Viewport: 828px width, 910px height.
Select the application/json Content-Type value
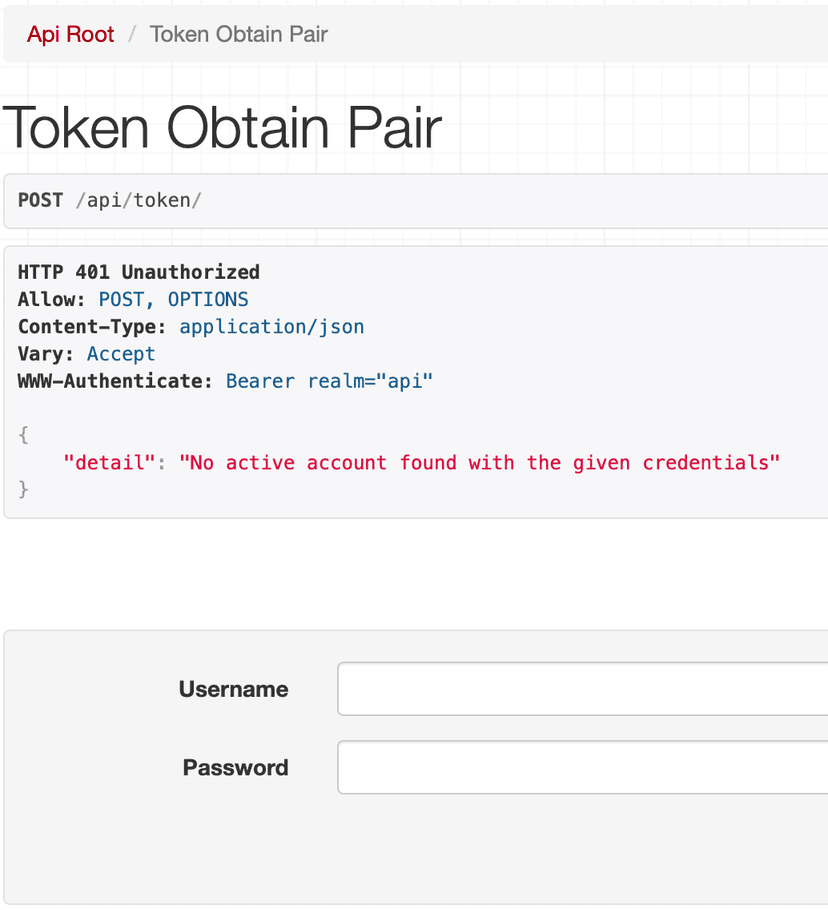point(271,326)
